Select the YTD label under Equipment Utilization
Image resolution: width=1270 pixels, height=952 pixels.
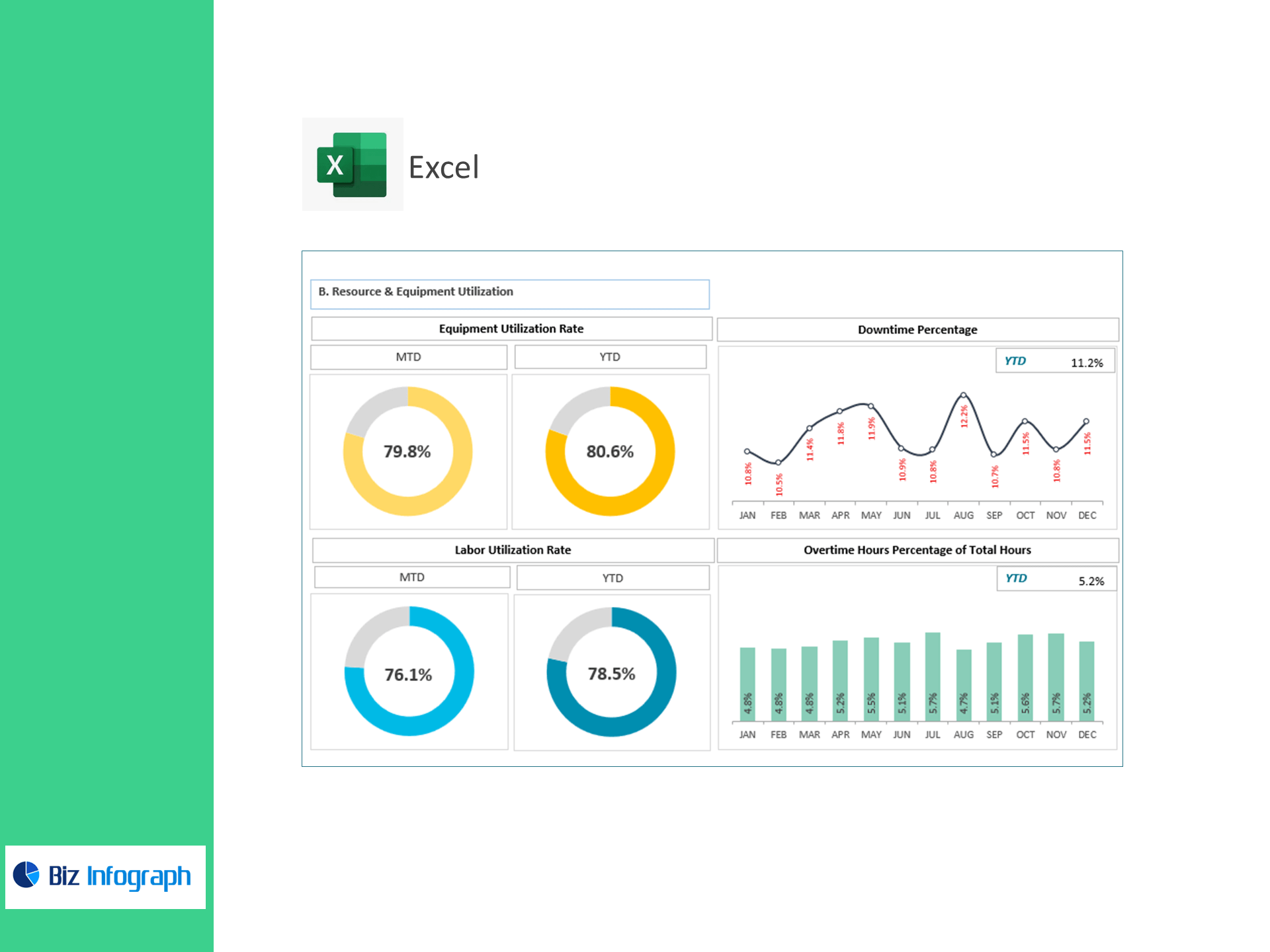[x=610, y=357]
